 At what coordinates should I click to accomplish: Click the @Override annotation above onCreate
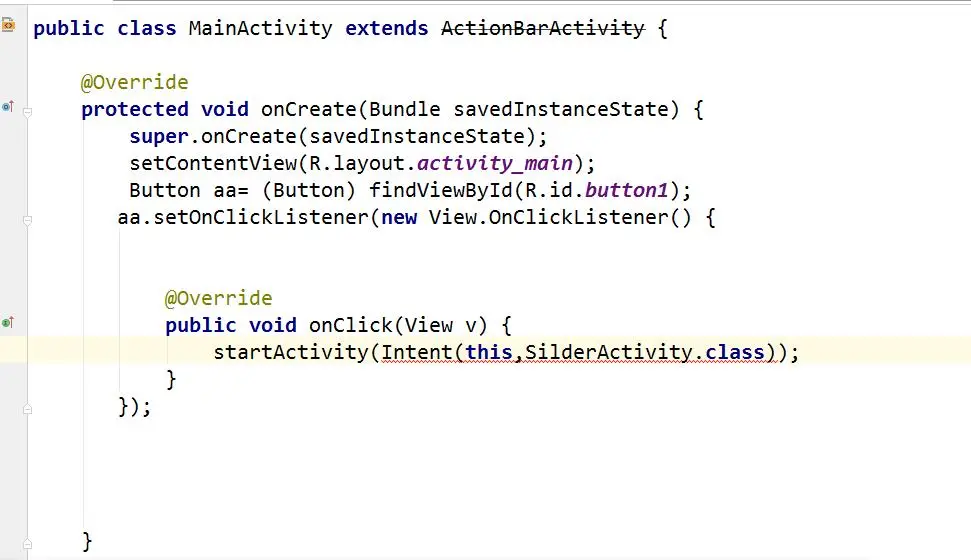pos(134,82)
